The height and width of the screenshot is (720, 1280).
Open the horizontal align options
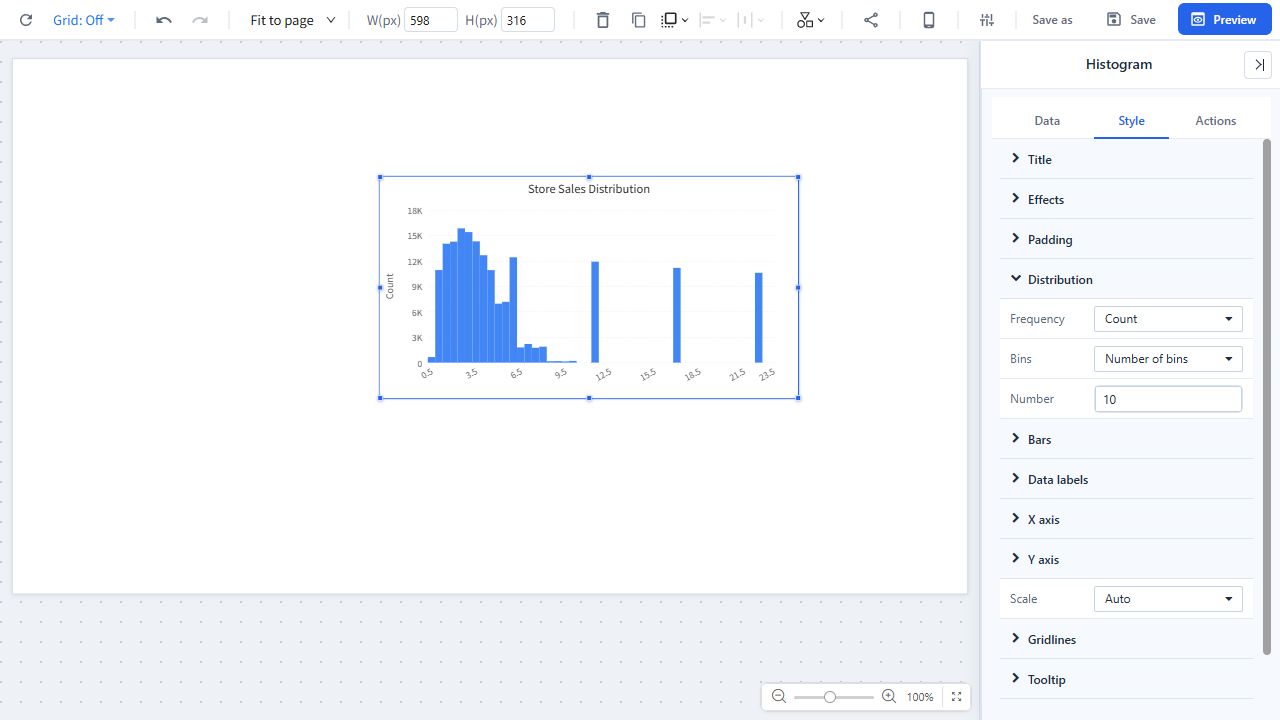[713, 20]
